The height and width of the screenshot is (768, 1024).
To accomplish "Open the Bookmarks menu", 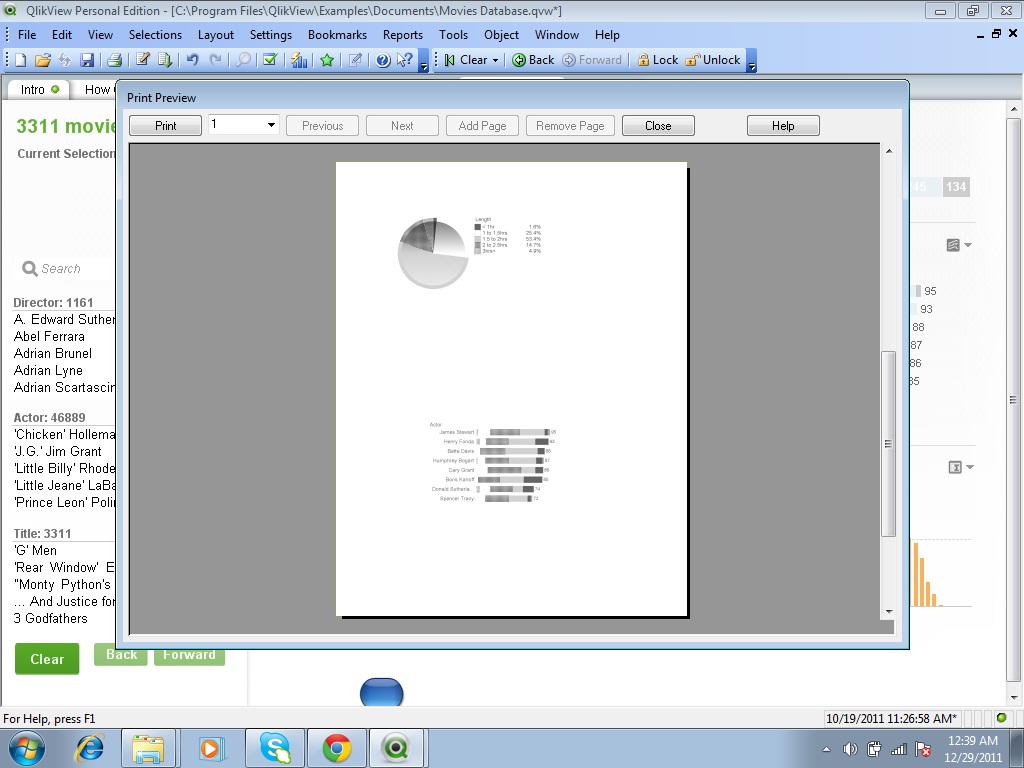I will click(x=337, y=35).
